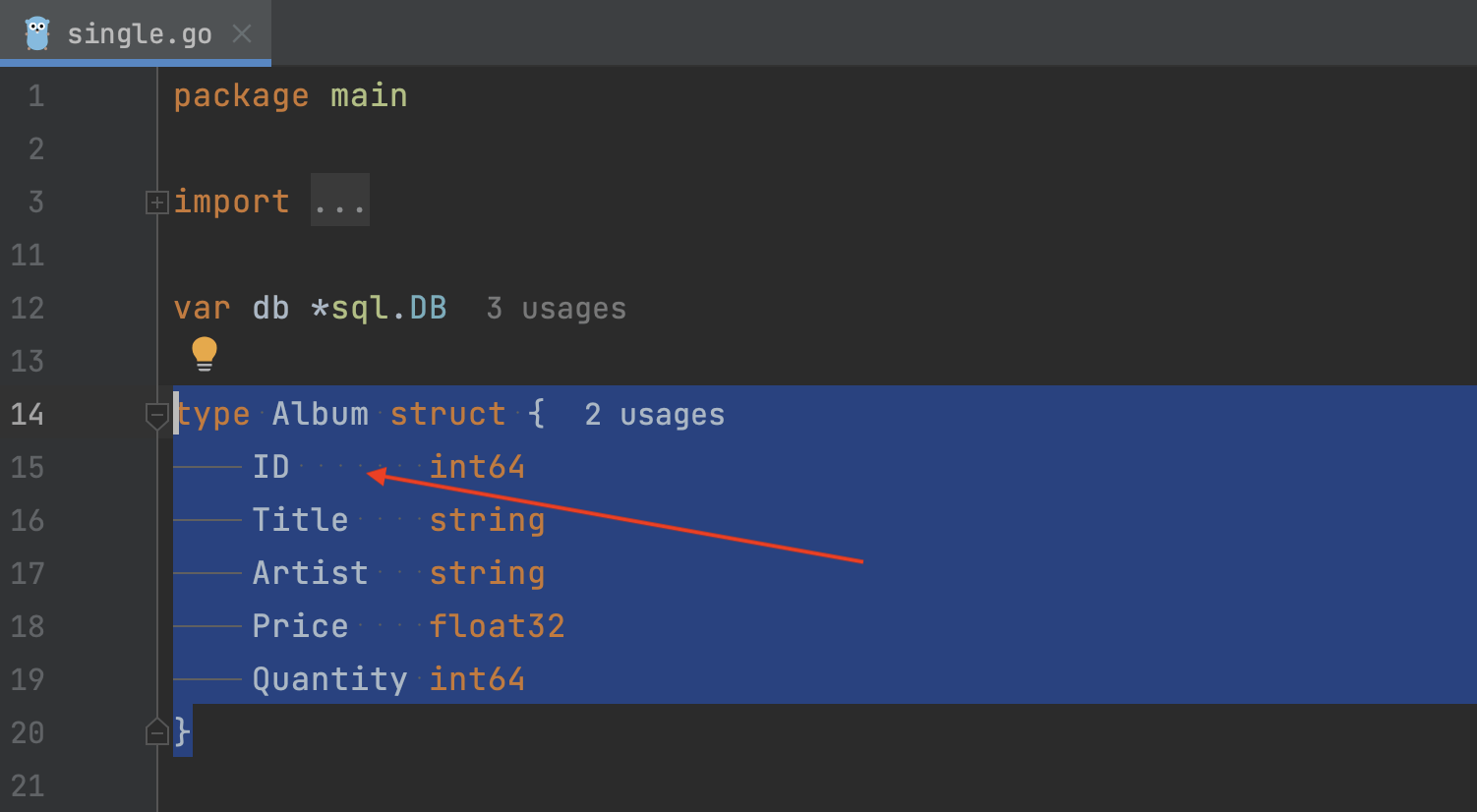Expand the folded import block
This screenshot has width=1477, height=812.
156,203
